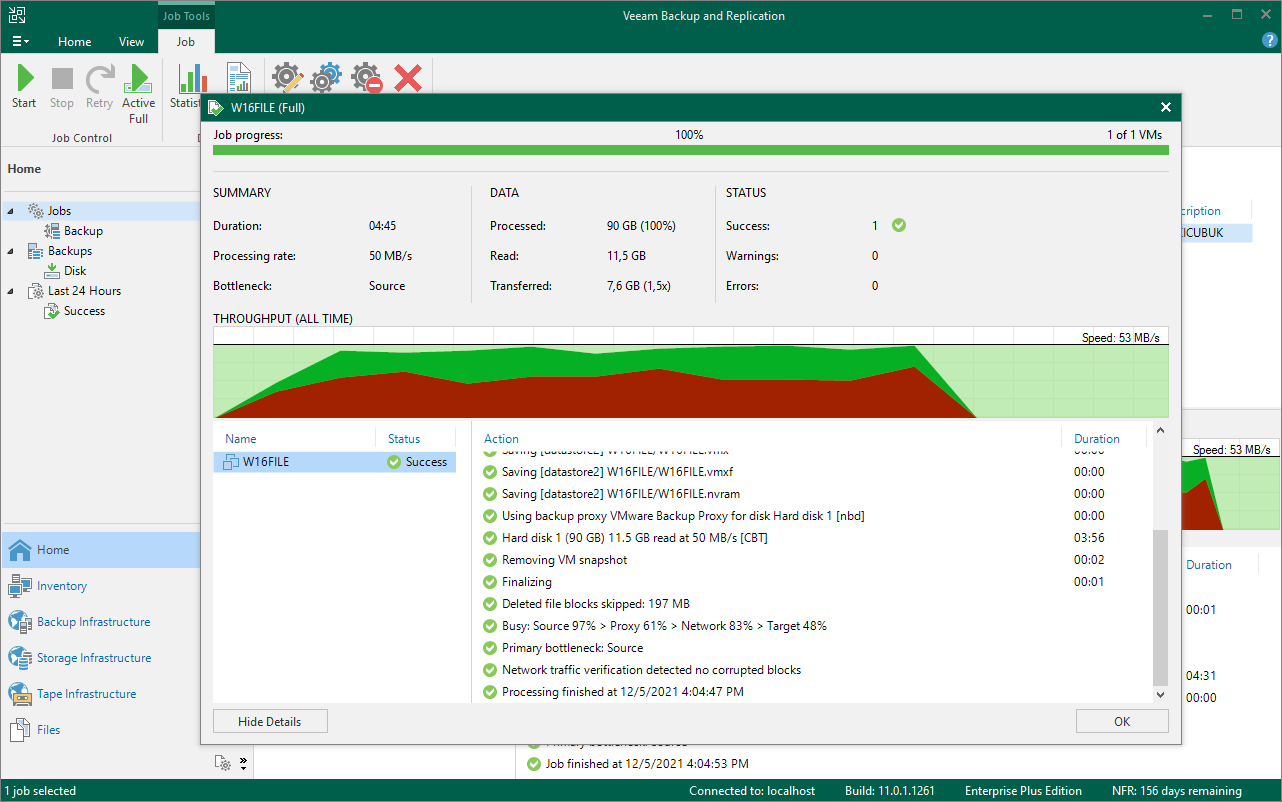Switch to the Home ribbon tab
The width and height of the screenshot is (1282, 802).
(74, 42)
